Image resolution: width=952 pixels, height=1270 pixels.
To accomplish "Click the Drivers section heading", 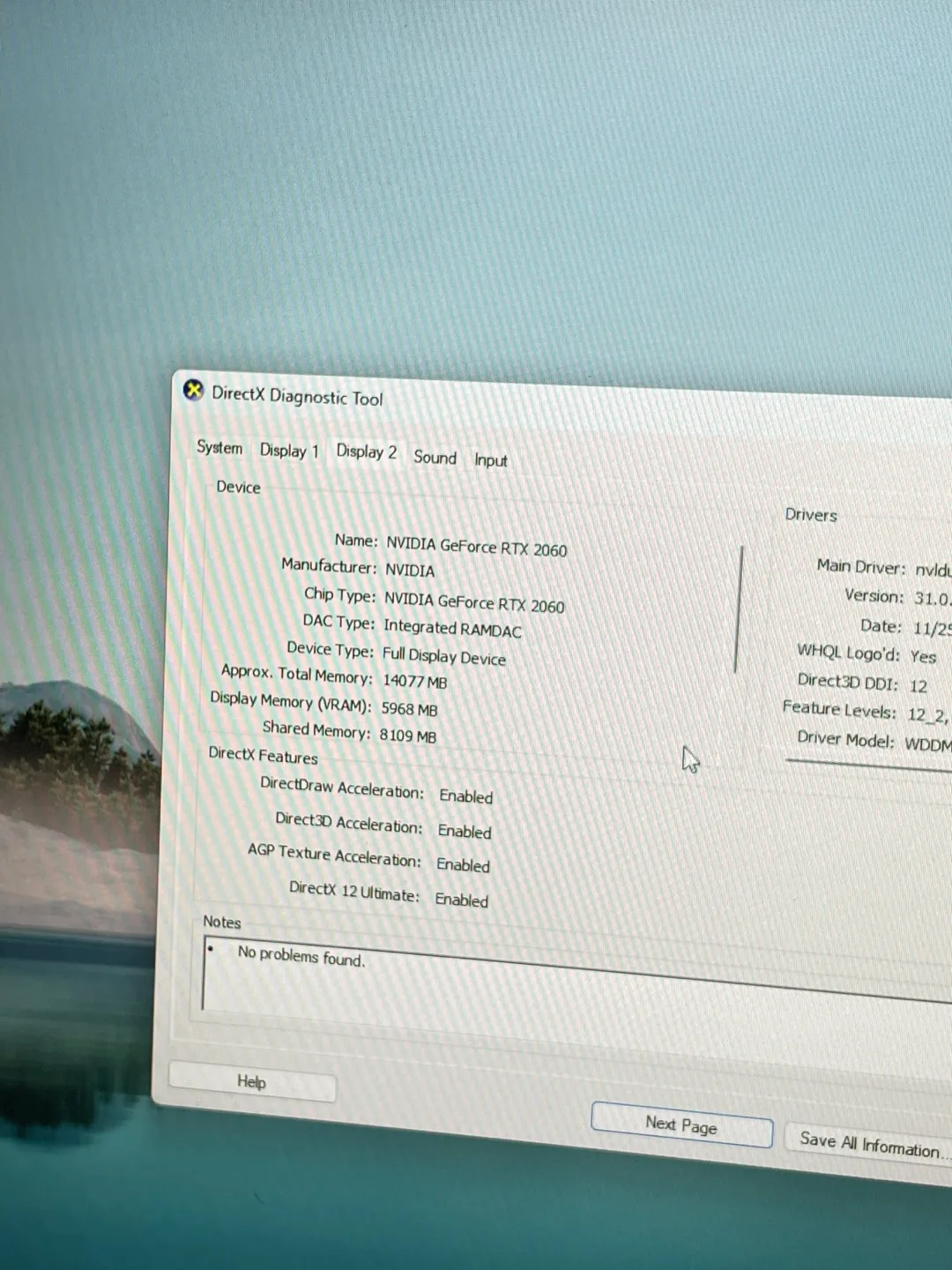I will tap(810, 514).
